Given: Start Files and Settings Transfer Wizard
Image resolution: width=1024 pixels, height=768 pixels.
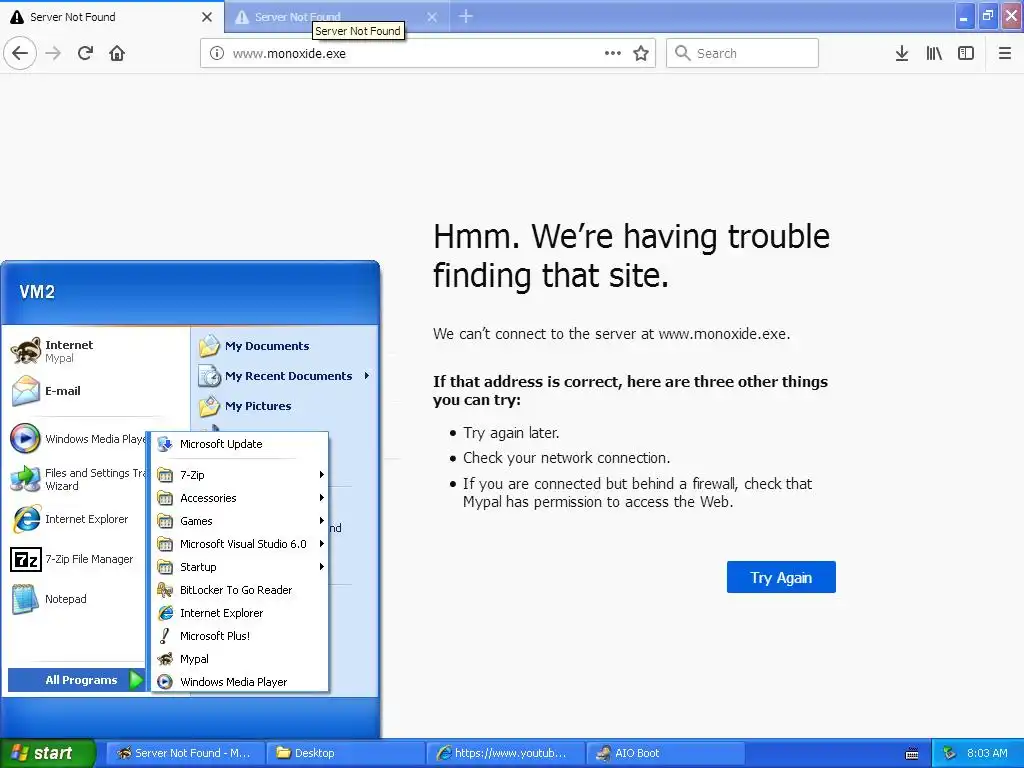Looking at the screenshot, I should (77, 479).
